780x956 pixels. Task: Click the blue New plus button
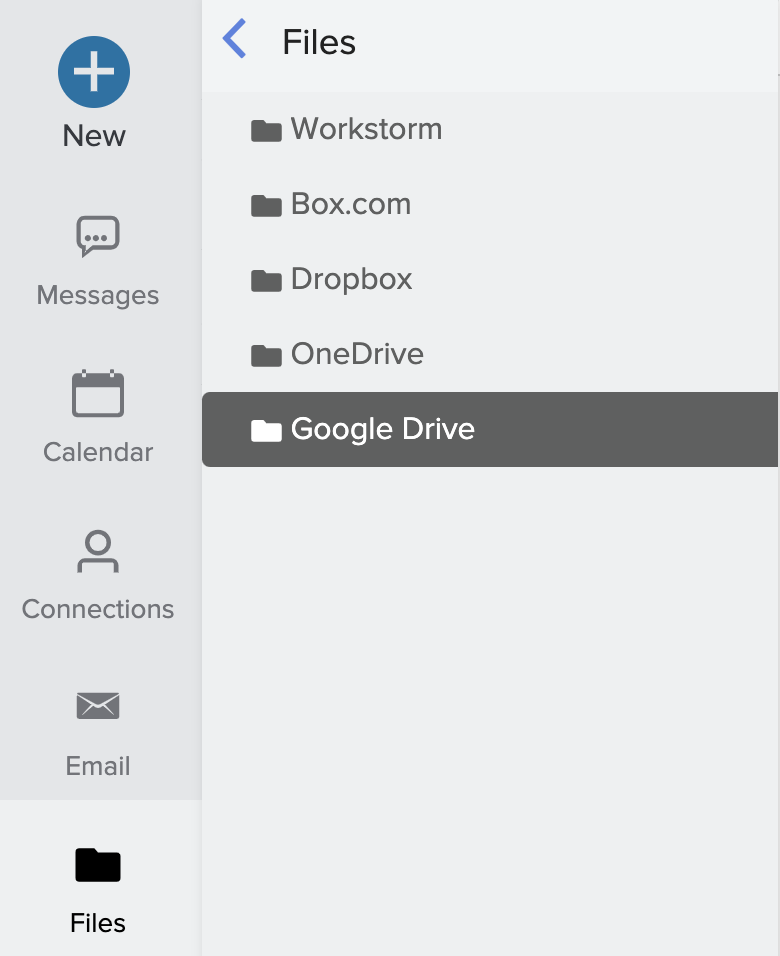click(x=94, y=72)
